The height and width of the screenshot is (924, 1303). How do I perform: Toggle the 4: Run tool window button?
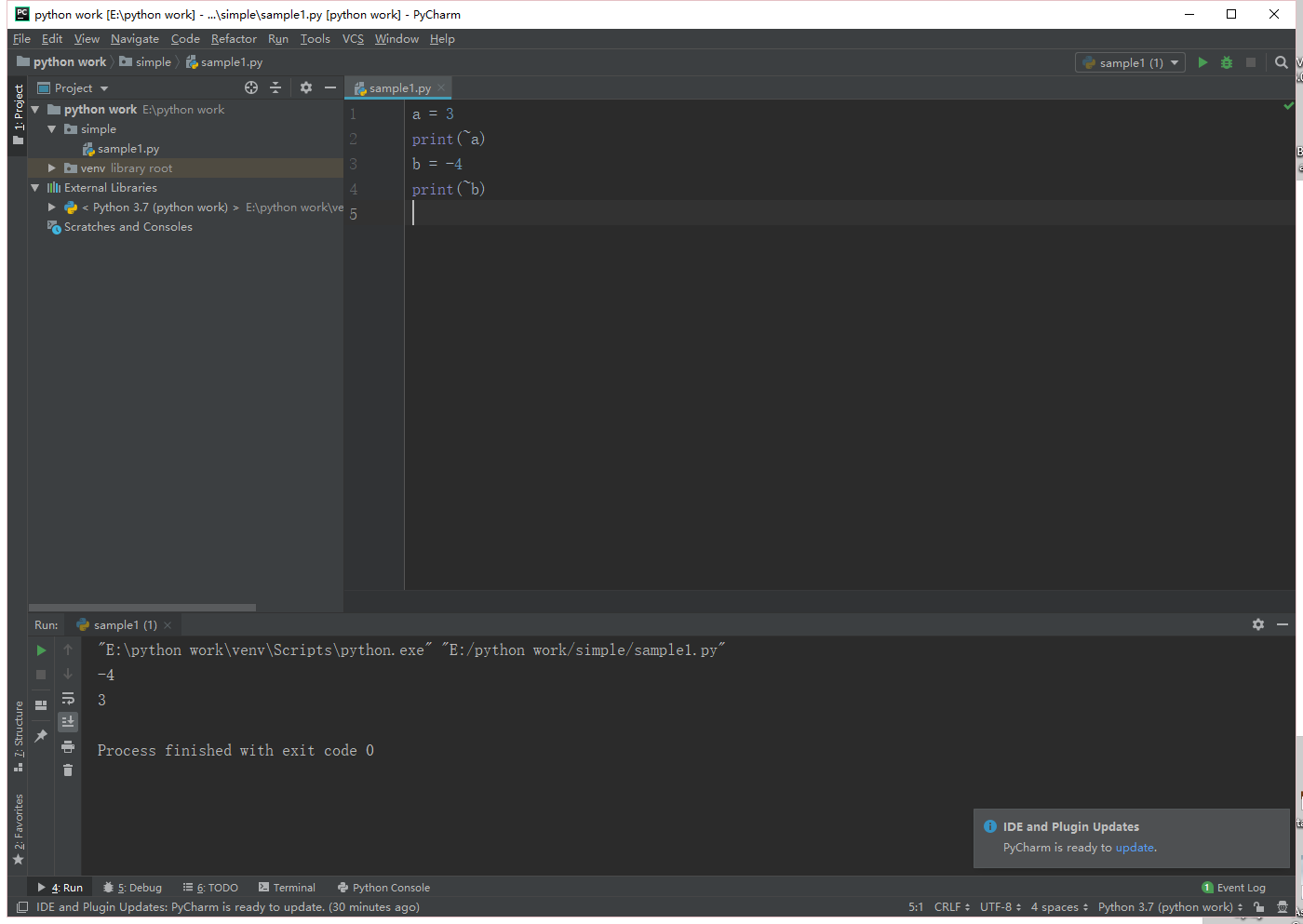(60, 888)
